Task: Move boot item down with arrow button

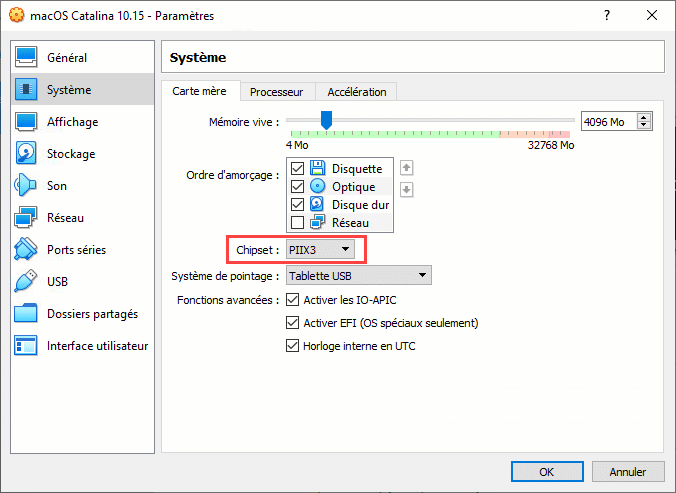Action: coord(407,189)
